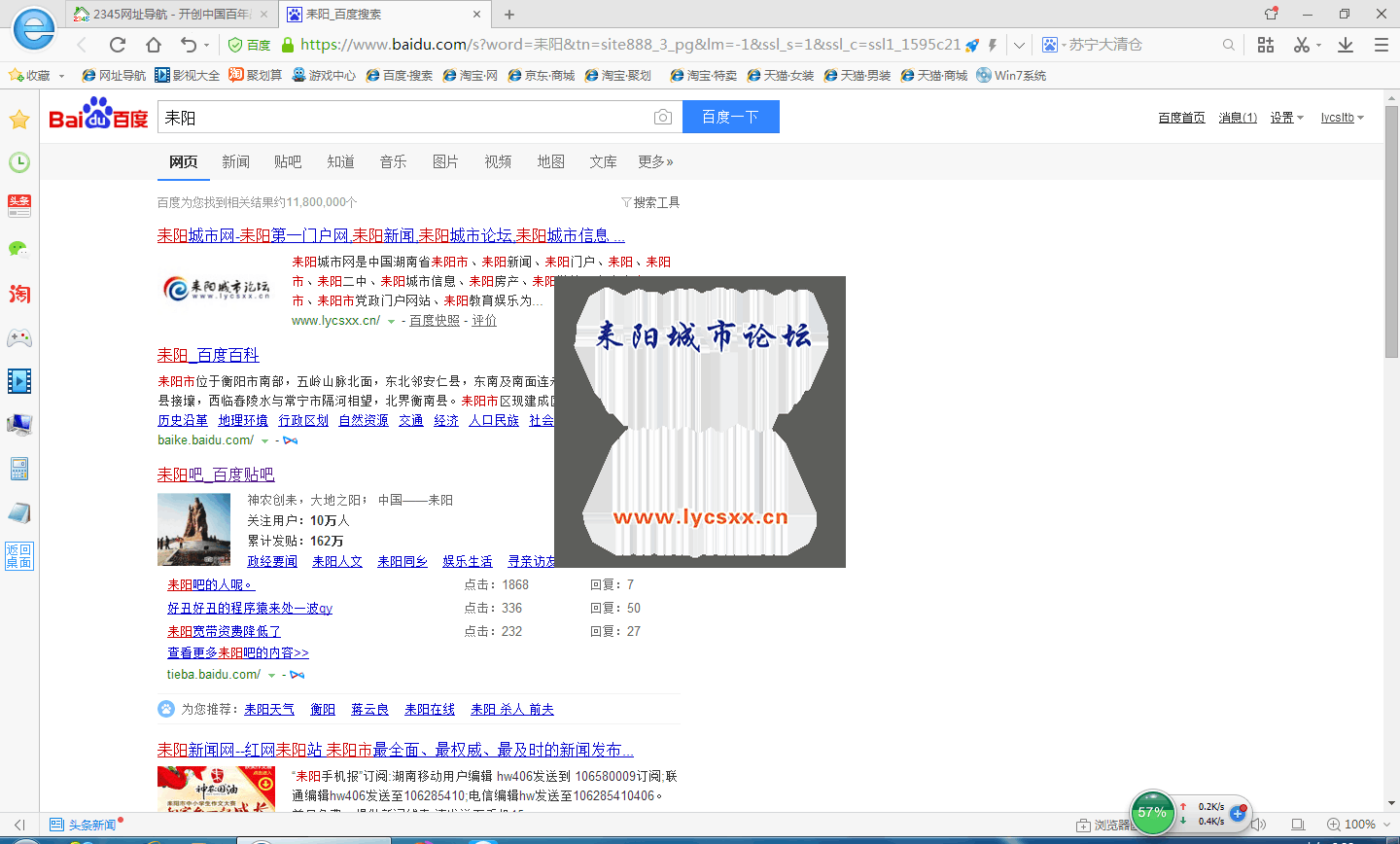Open the browser main menu icon
The image size is (1400, 844).
pyautogui.click(x=1382, y=45)
